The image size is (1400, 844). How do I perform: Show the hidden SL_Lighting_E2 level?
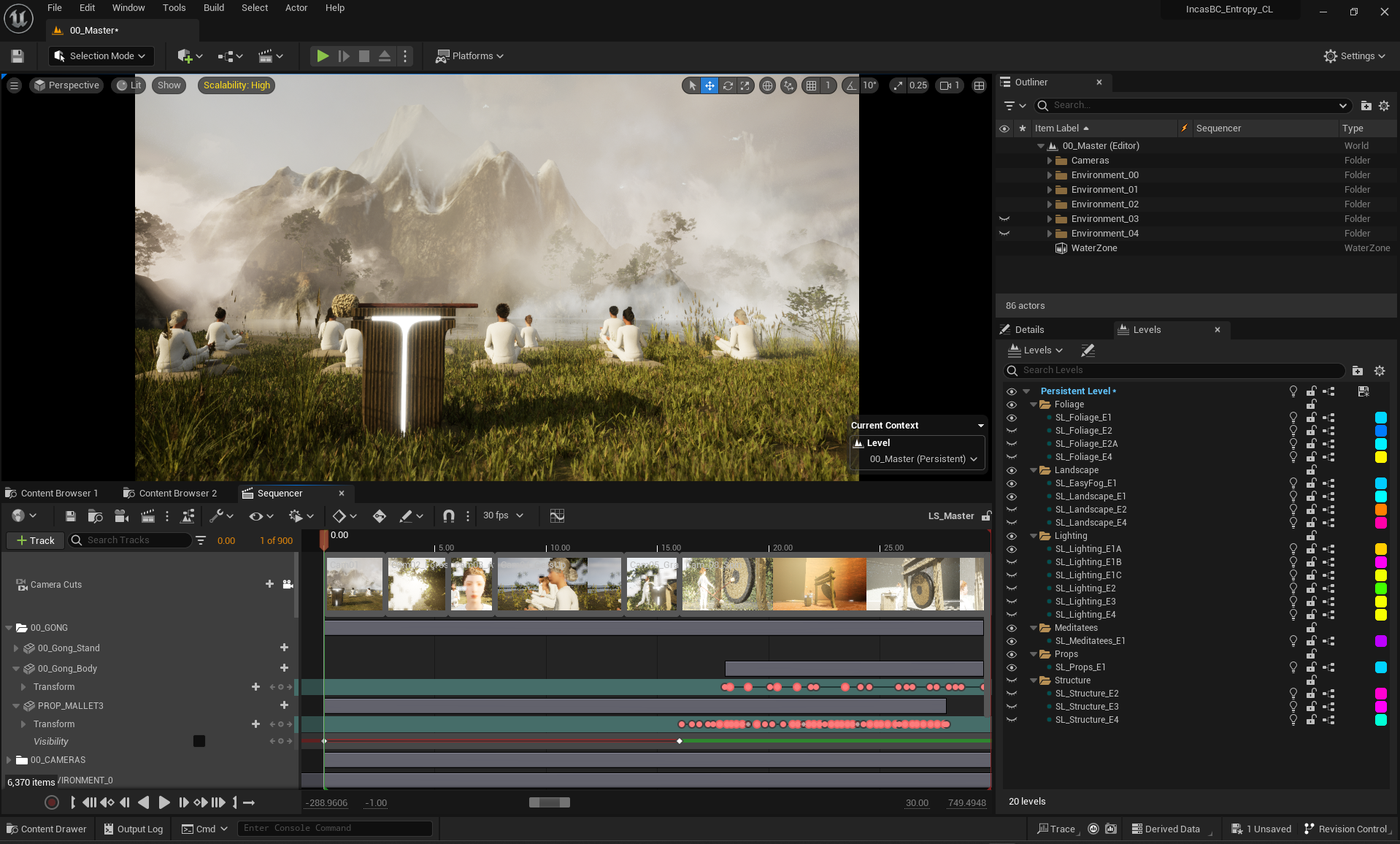1012,588
